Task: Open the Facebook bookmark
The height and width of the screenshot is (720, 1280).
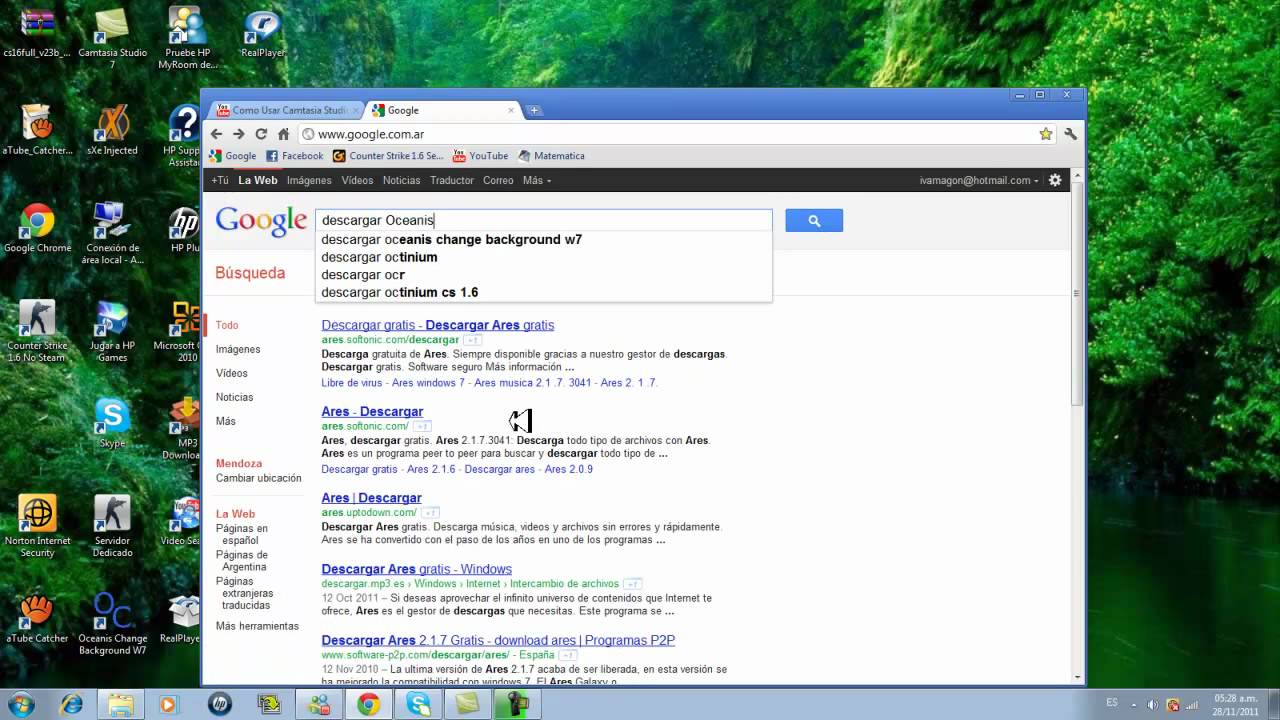Action: [x=295, y=156]
